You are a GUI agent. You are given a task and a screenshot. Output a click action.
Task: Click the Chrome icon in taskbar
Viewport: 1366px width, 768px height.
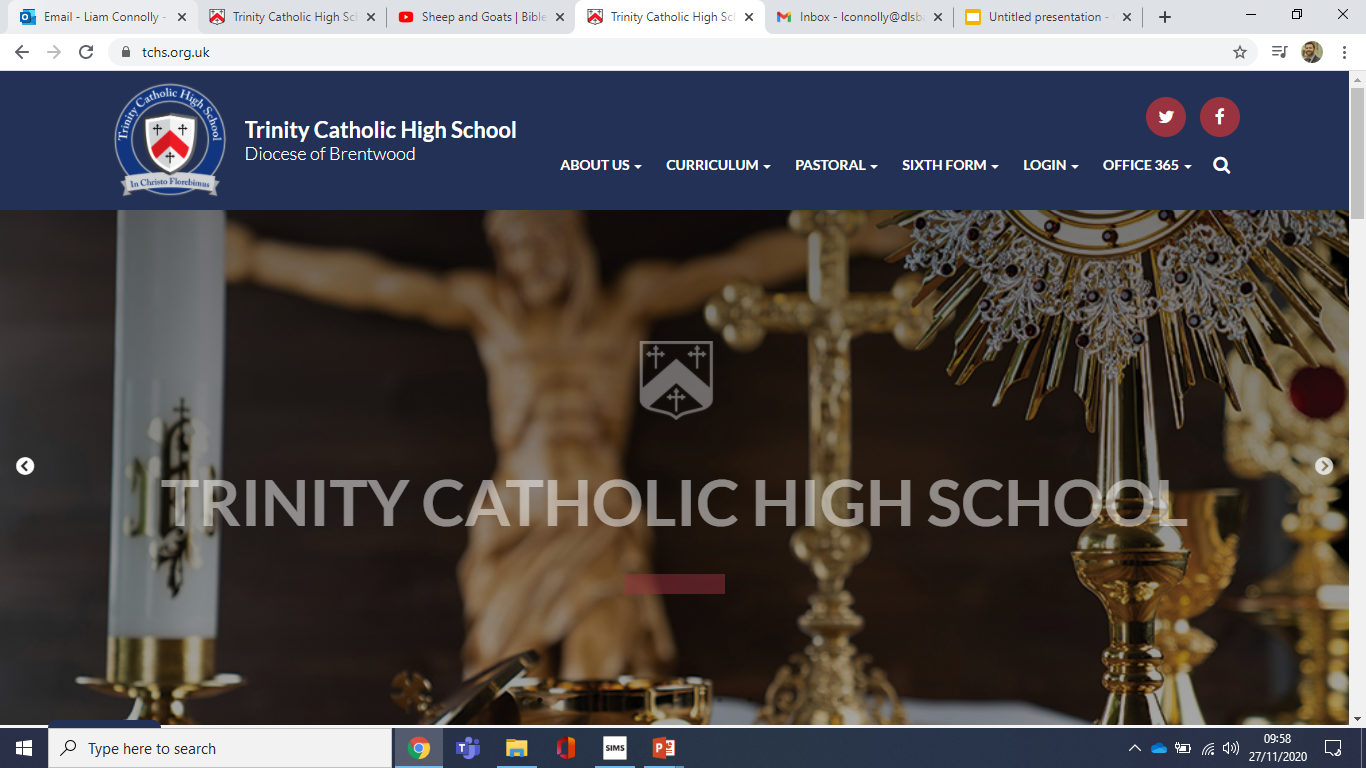point(419,748)
